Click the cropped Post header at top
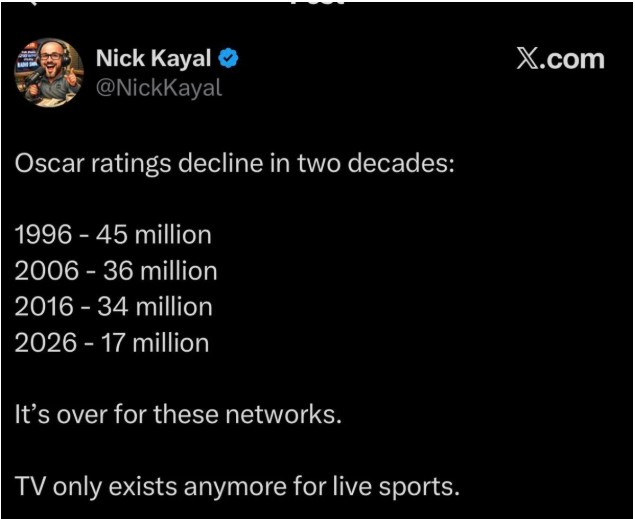The image size is (635, 519). (317, 4)
